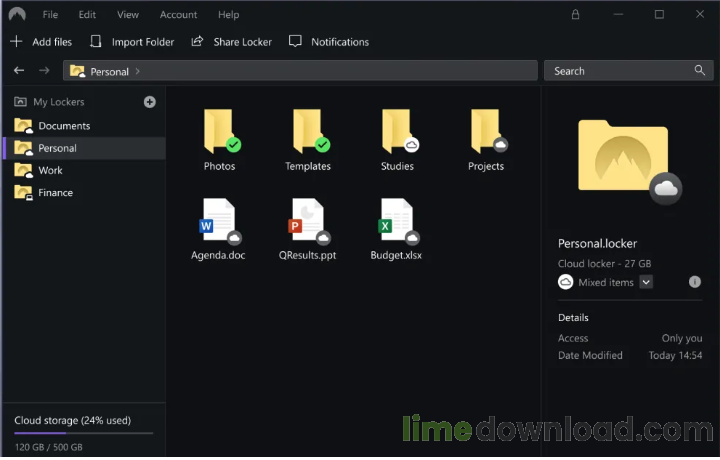Open the File menu
The image size is (720, 460).
click(50, 15)
